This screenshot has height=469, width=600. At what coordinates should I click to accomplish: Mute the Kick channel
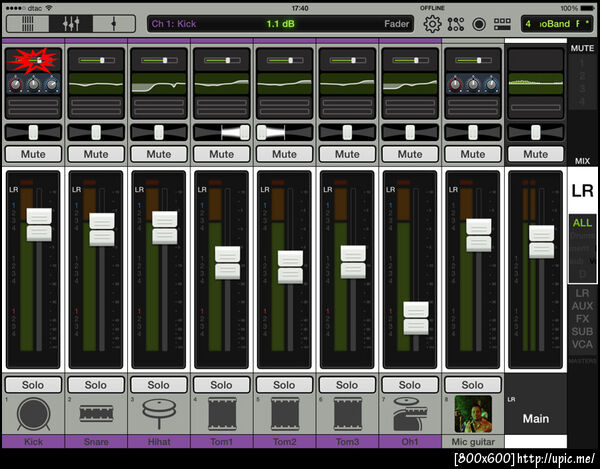(x=33, y=154)
